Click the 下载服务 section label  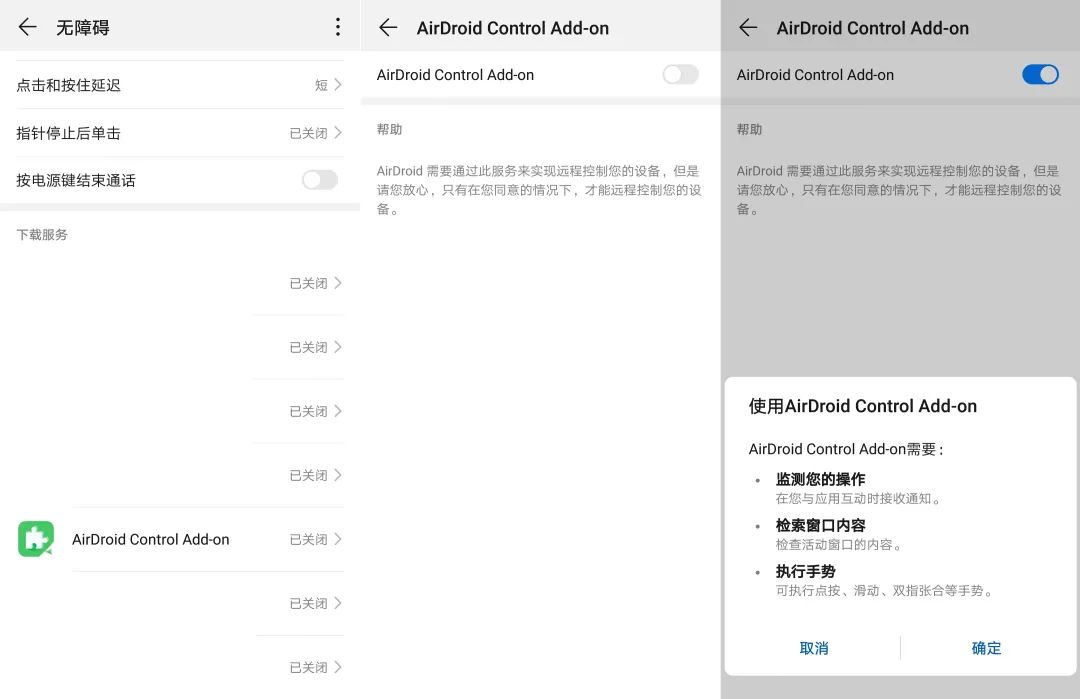pyautogui.click(x=42, y=234)
